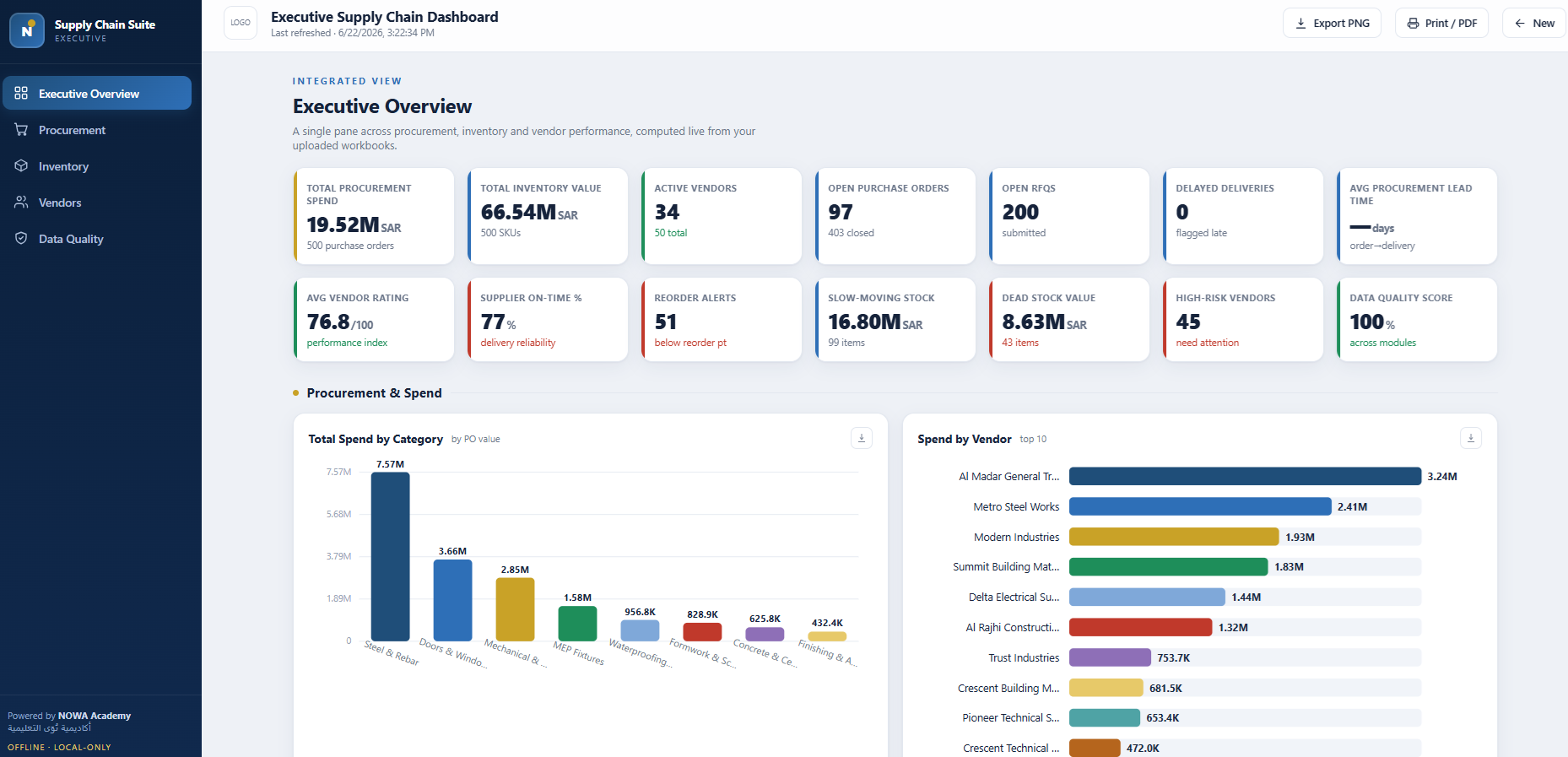Image resolution: width=1568 pixels, height=757 pixels.
Task: Open the Executive Overview grid icon
Action: pyautogui.click(x=21, y=93)
